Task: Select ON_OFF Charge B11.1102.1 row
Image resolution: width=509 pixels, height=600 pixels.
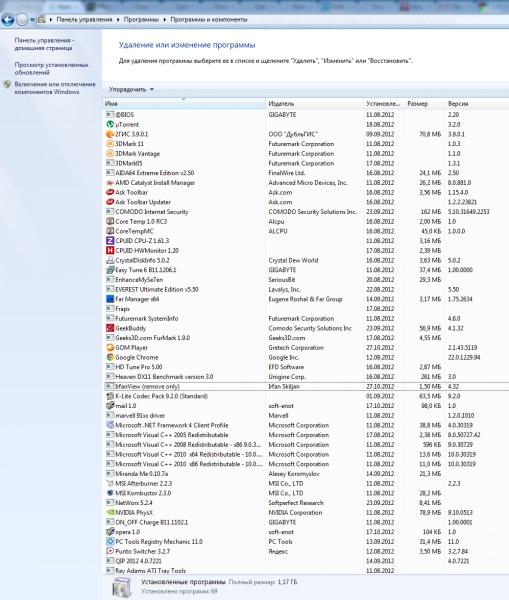Action: pyautogui.click(x=306, y=522)
